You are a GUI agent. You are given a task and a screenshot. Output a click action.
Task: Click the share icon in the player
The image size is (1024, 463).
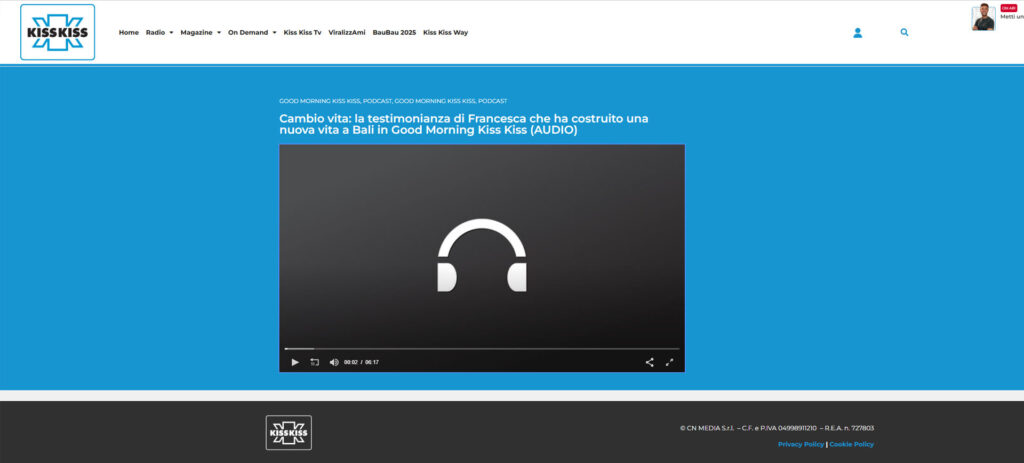tap(649, 362)
